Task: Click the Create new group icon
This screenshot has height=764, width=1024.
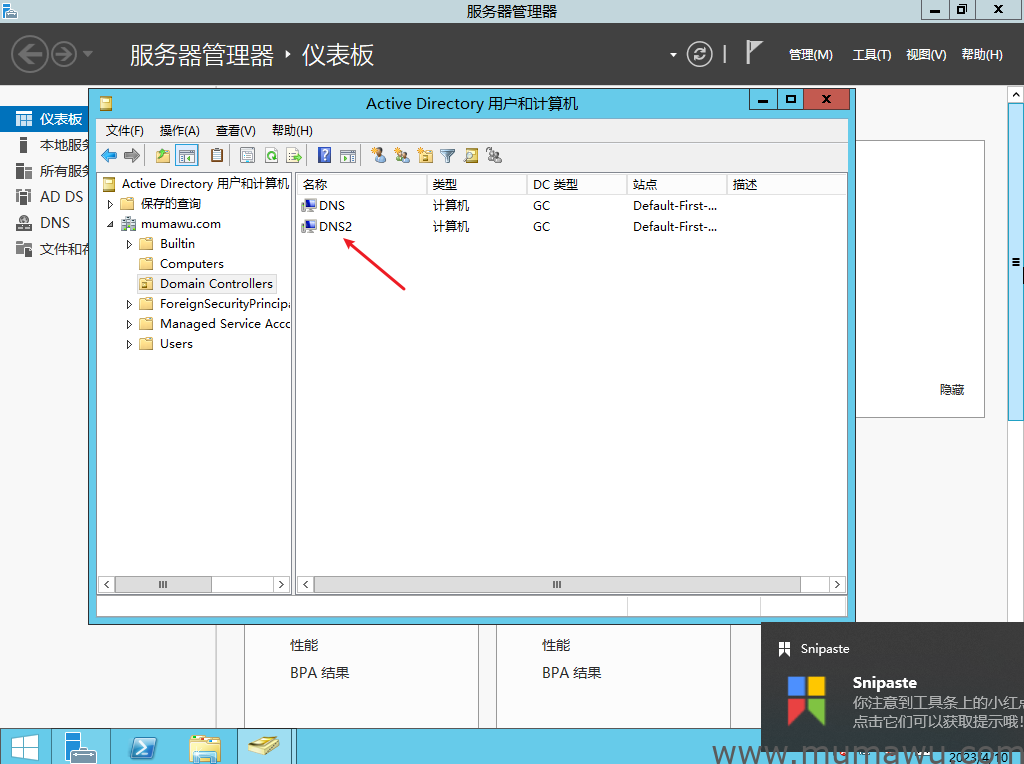Action: [x=401, y=155]
